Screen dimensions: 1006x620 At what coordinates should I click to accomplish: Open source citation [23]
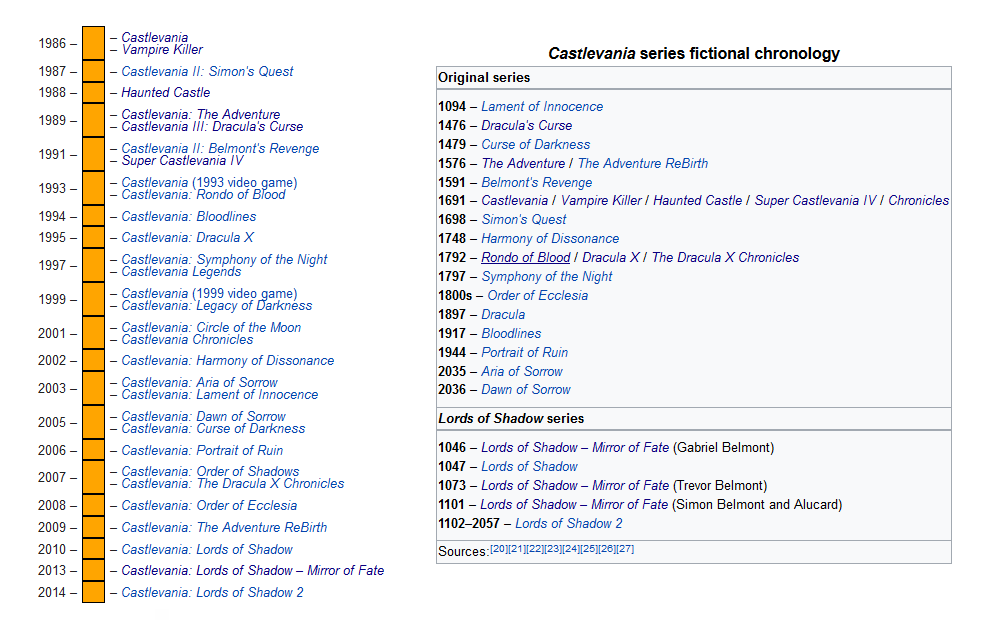coord(553,549)
